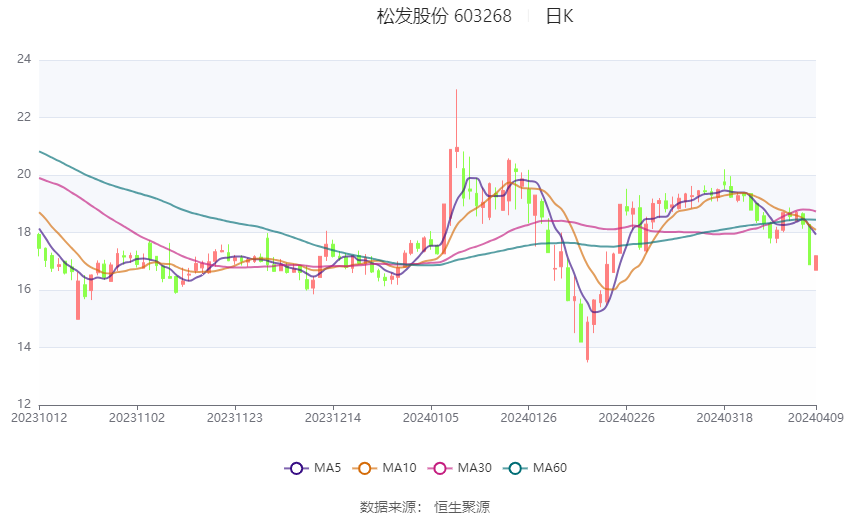Viewport: 850px width, 517px height.
Task: Click the lowest candlestick near 13.5
Action: tap(587, 341)
